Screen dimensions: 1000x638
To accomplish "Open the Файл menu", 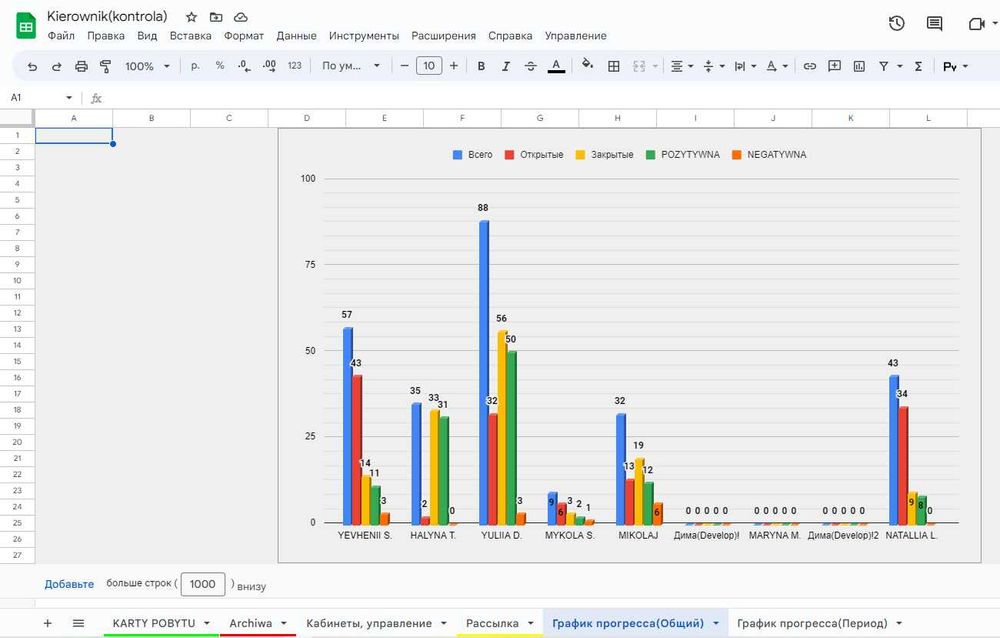I will pyautogui.click(x=61, y=36).
